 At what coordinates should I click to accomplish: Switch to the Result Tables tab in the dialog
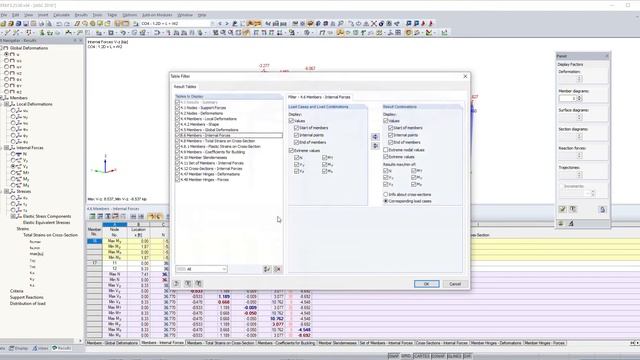(185, 87)
